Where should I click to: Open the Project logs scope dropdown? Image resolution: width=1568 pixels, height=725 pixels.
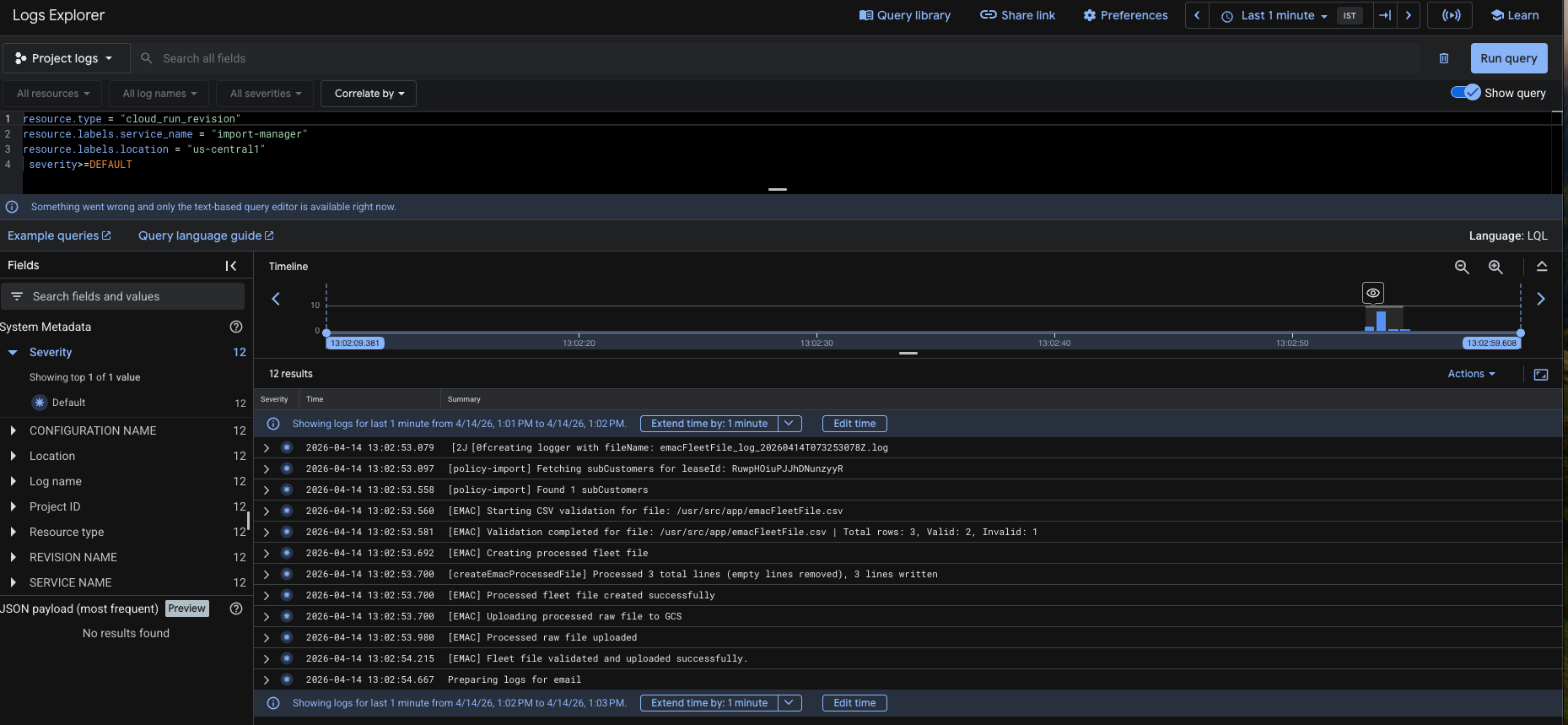pos(66,58)
